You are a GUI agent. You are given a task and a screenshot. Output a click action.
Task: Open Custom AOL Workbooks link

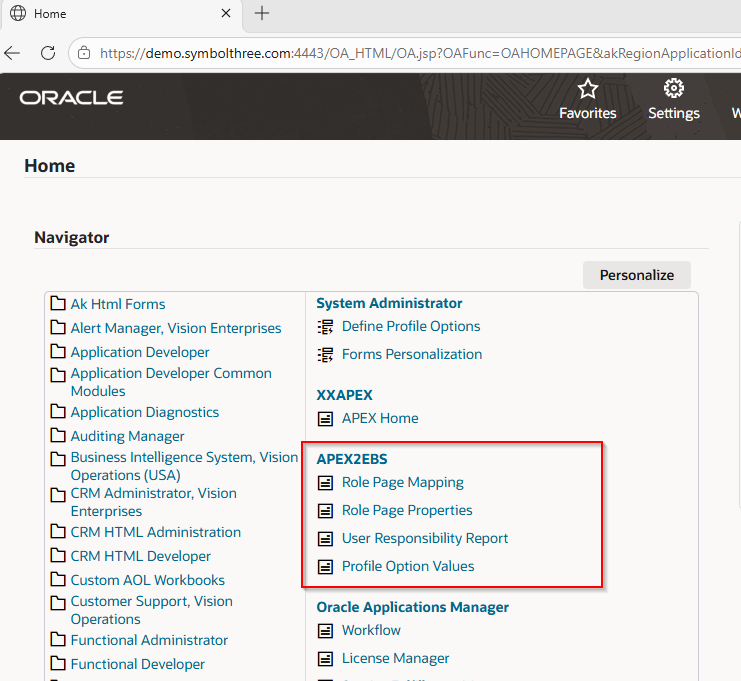[x=147, y=580]
